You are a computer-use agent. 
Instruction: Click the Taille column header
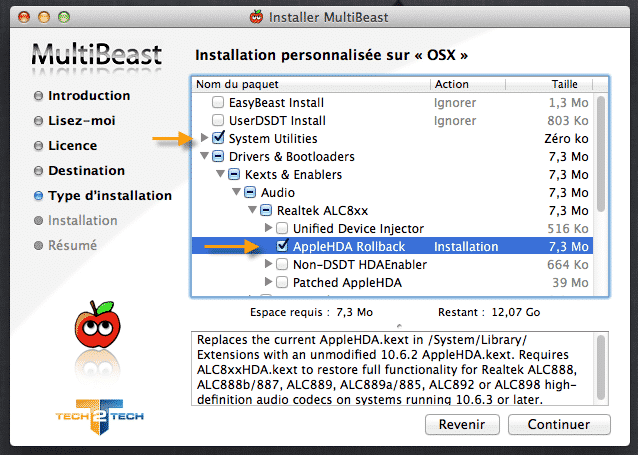tap(564, 85)
